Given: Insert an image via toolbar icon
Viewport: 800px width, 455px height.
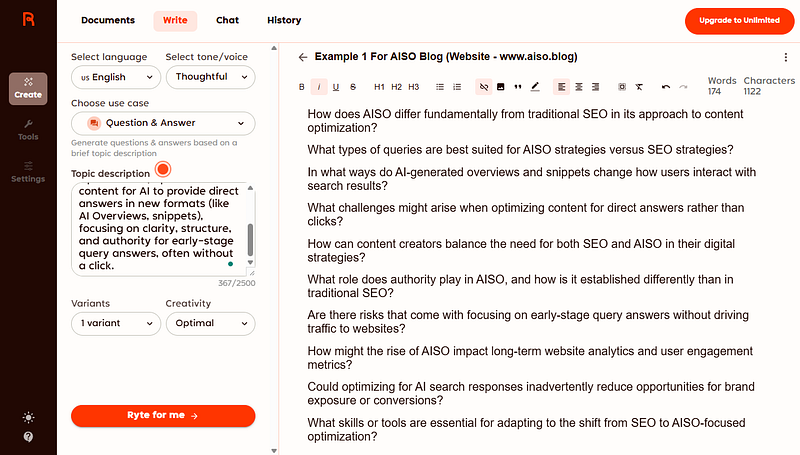Looking at the screenshot, I should coord(501,87).
